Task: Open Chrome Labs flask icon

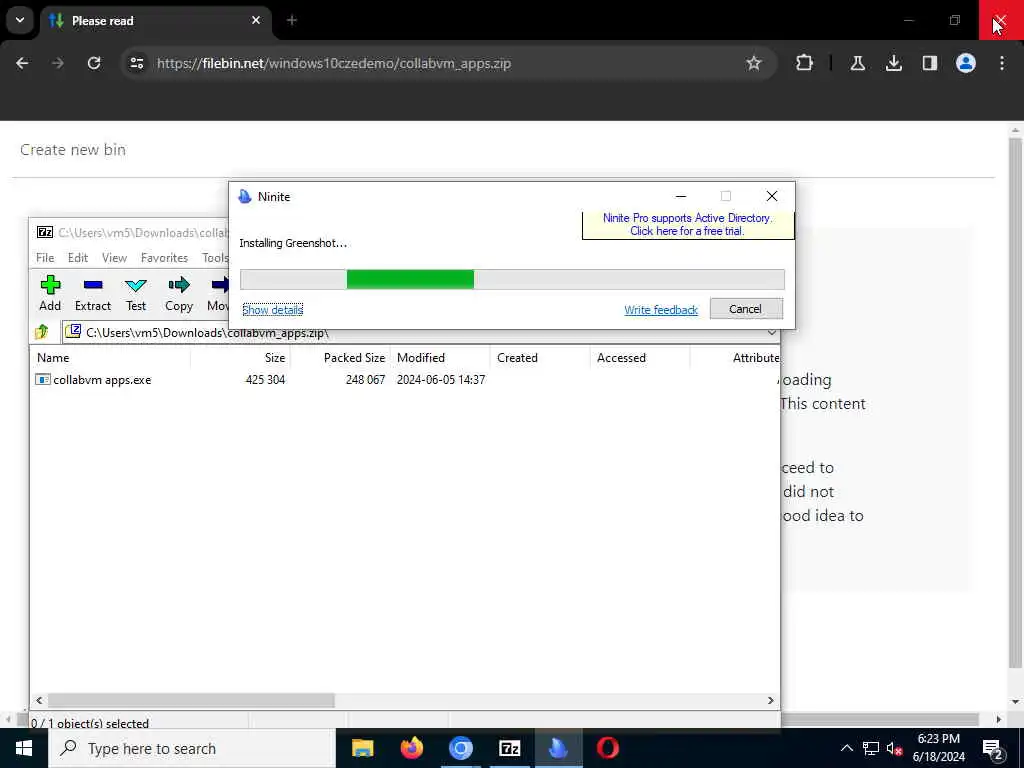Action: [857, 63]
